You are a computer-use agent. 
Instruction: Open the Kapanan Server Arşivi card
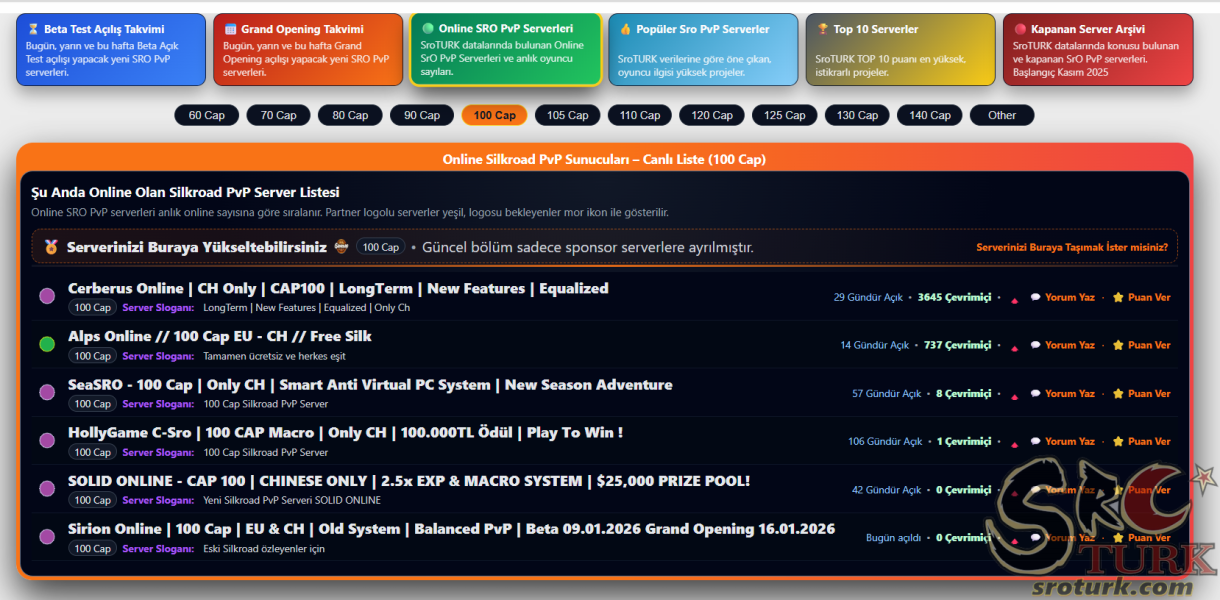1097,49
